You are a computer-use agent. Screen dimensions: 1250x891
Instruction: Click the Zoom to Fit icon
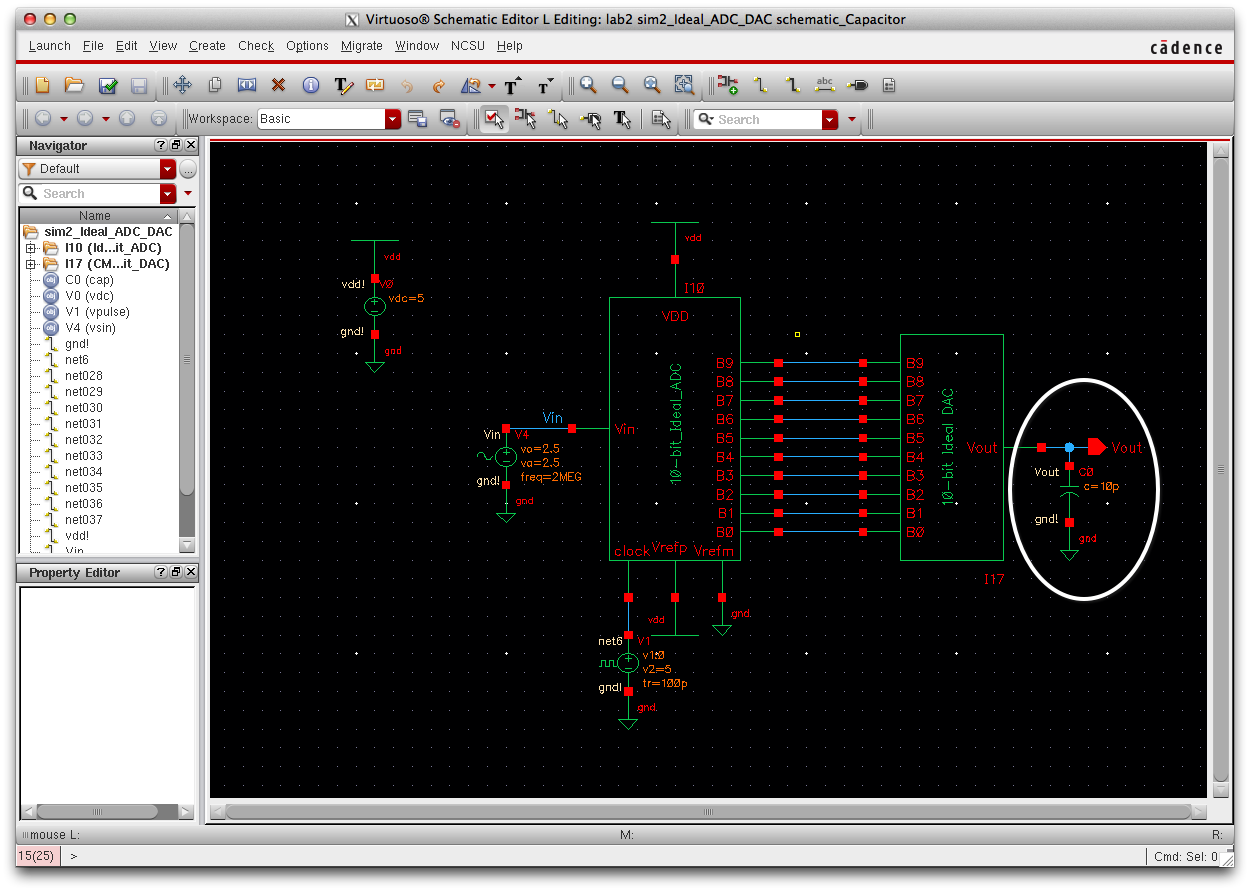652,85
